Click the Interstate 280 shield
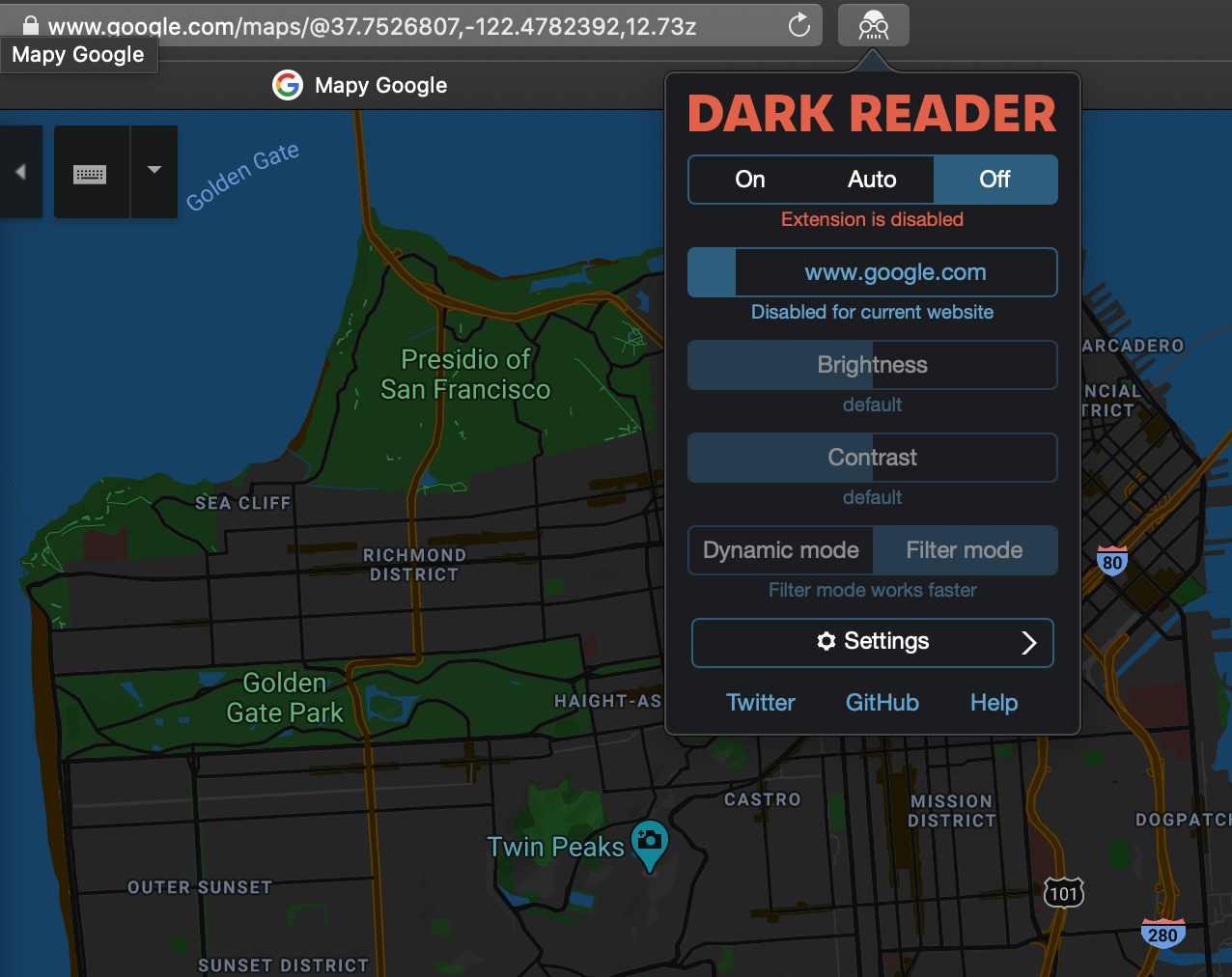 click(1162, 934)
